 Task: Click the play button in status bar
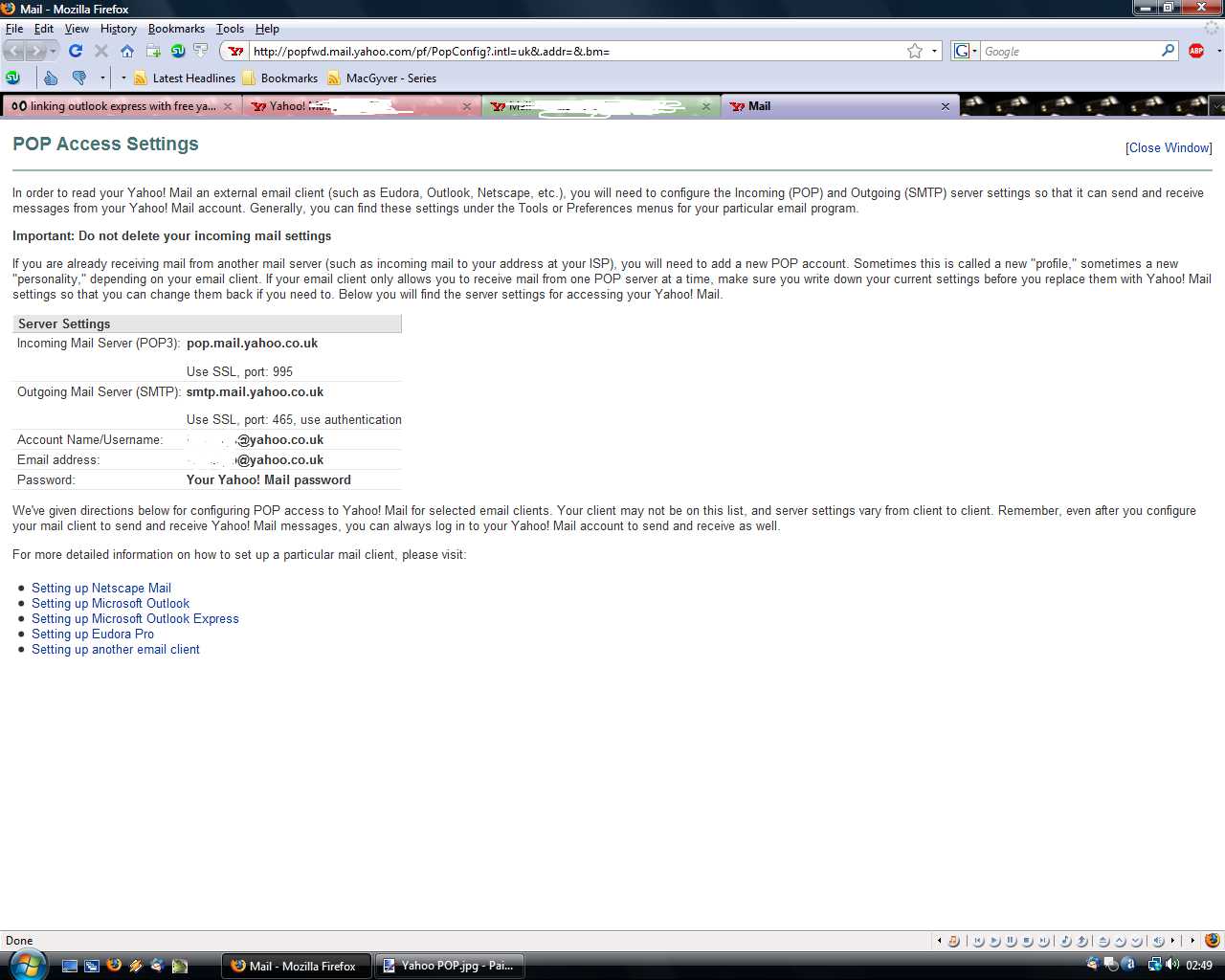coord(995,941)
